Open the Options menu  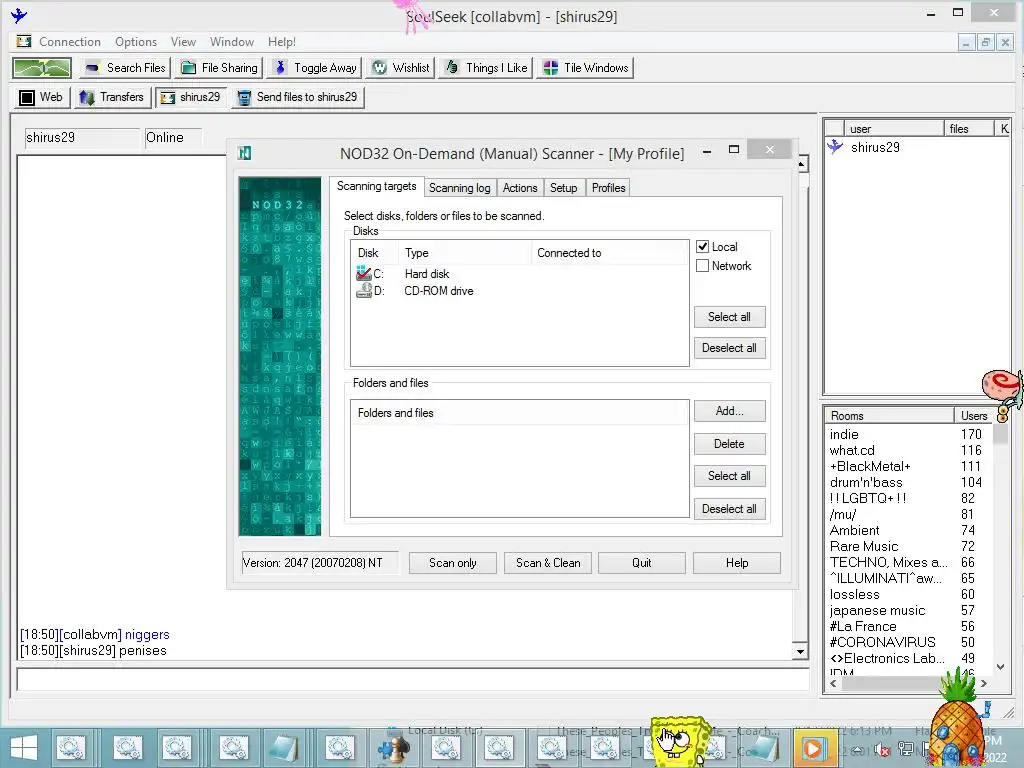[x=136, y=42]
